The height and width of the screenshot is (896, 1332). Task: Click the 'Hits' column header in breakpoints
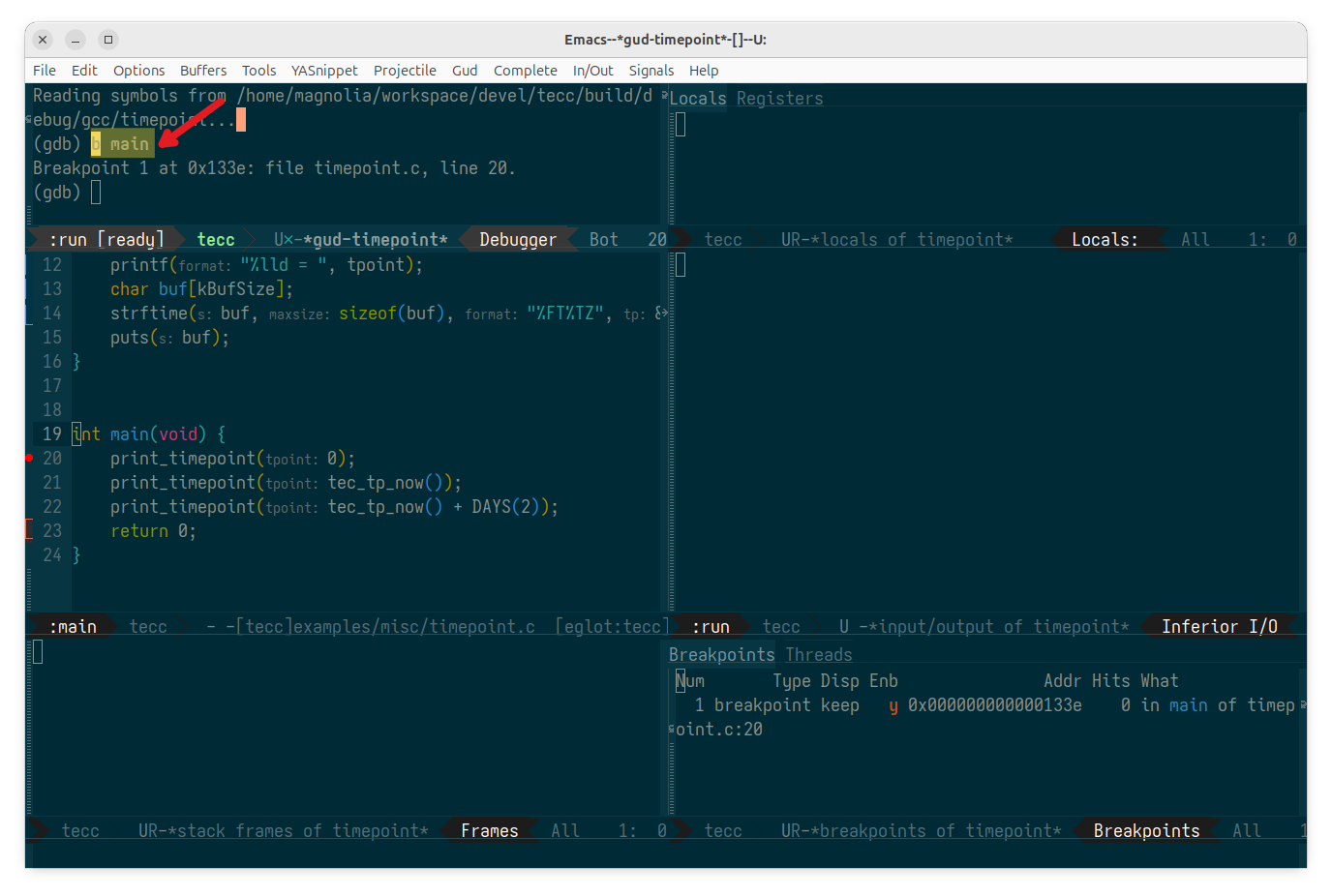pyautogui.click(x=1111, y=681)
